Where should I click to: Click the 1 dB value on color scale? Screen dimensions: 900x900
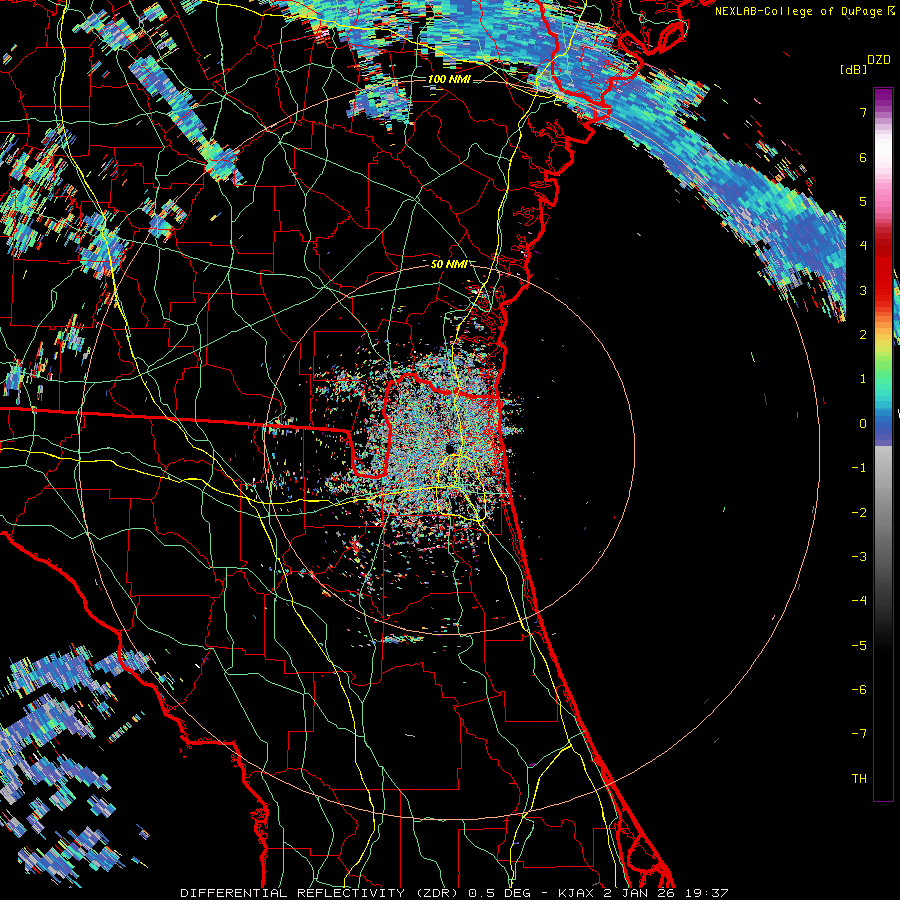(x=863, y=379)
